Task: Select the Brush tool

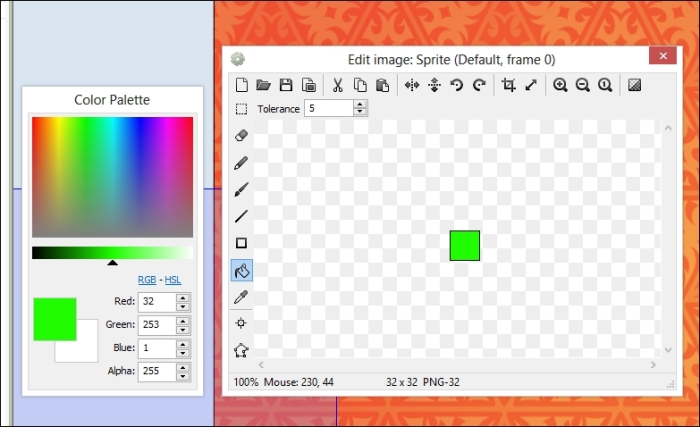Action: [x=241, y=189]
